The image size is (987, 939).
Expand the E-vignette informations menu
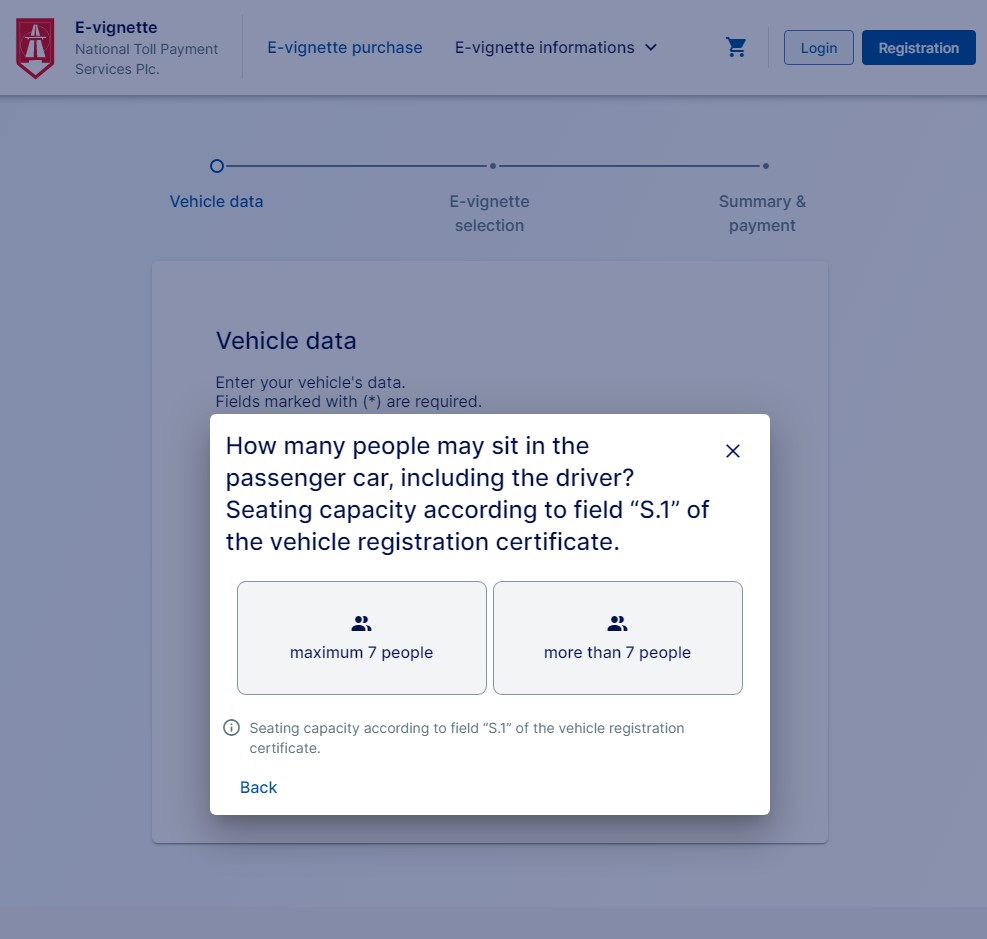tap(545, 47)
